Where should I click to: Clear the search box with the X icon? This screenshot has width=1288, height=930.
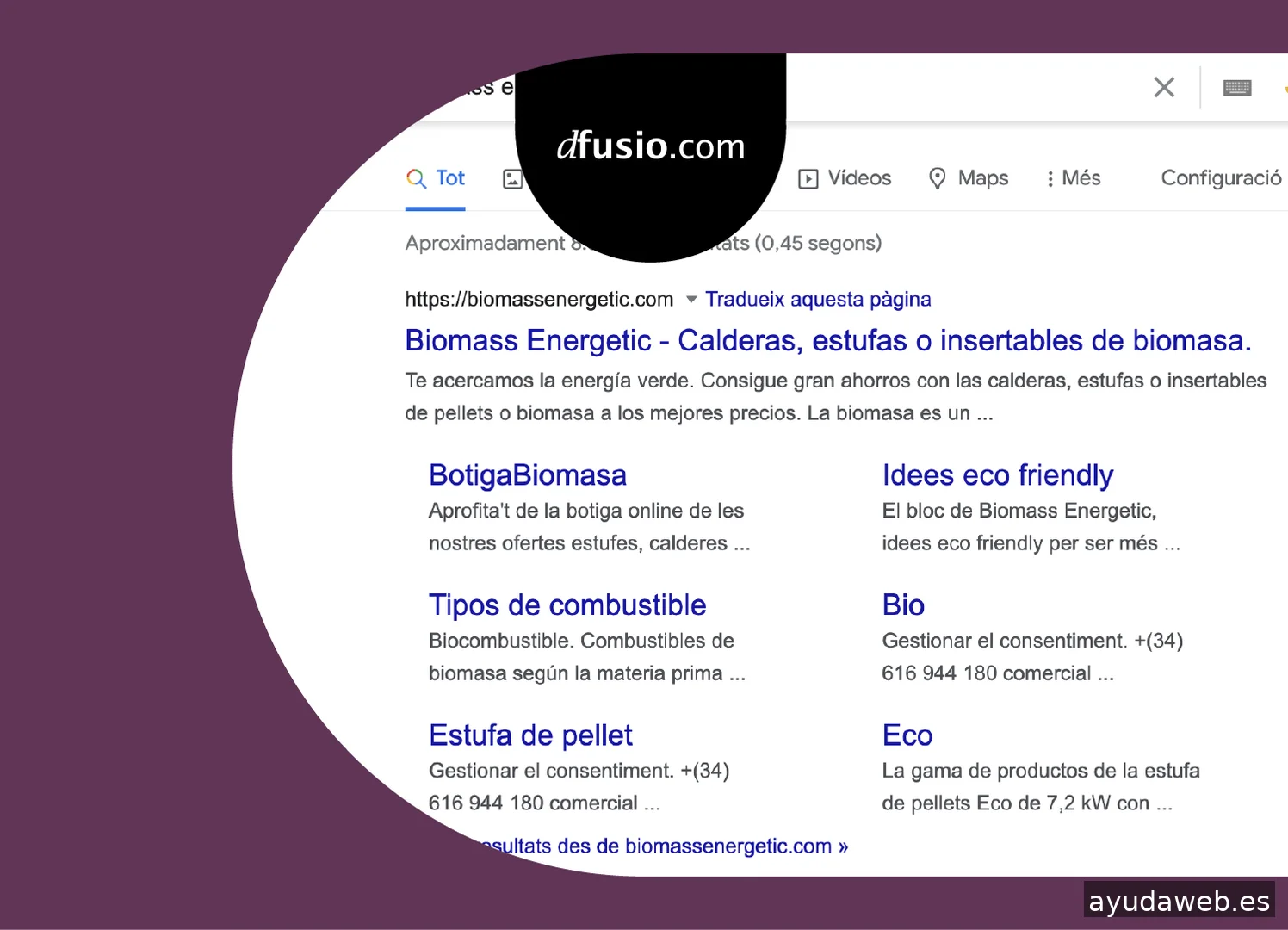pos(1164,87)
